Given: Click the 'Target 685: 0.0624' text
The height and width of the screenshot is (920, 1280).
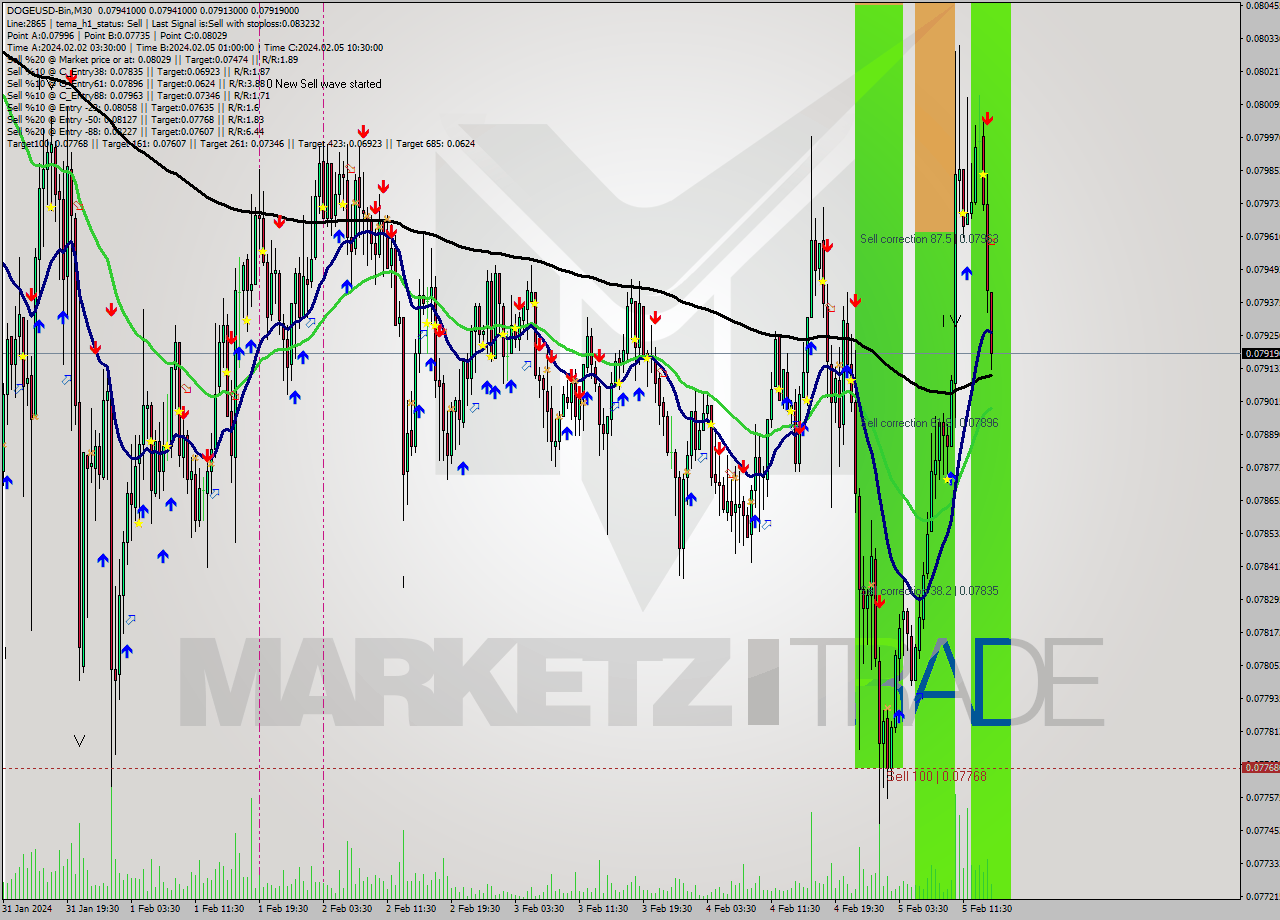Looking at the screenshot, I should click(x=435, y=143).
